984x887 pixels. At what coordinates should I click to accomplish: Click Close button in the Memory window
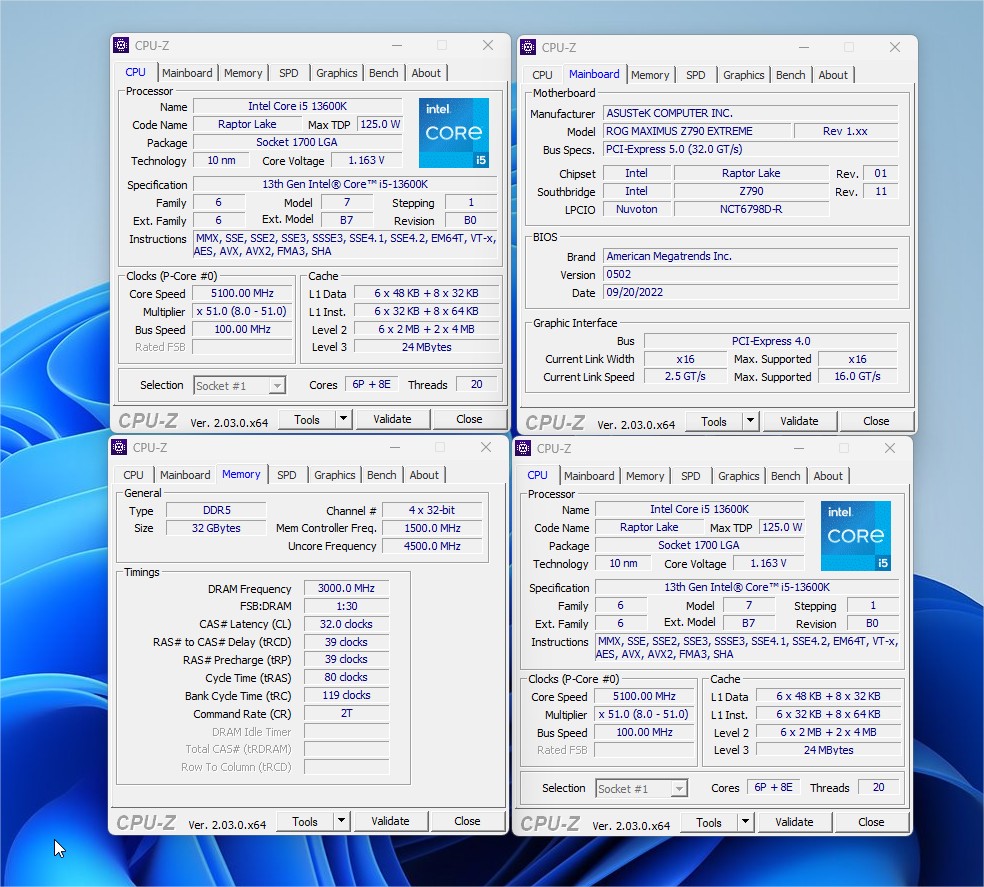pos(467,821)
